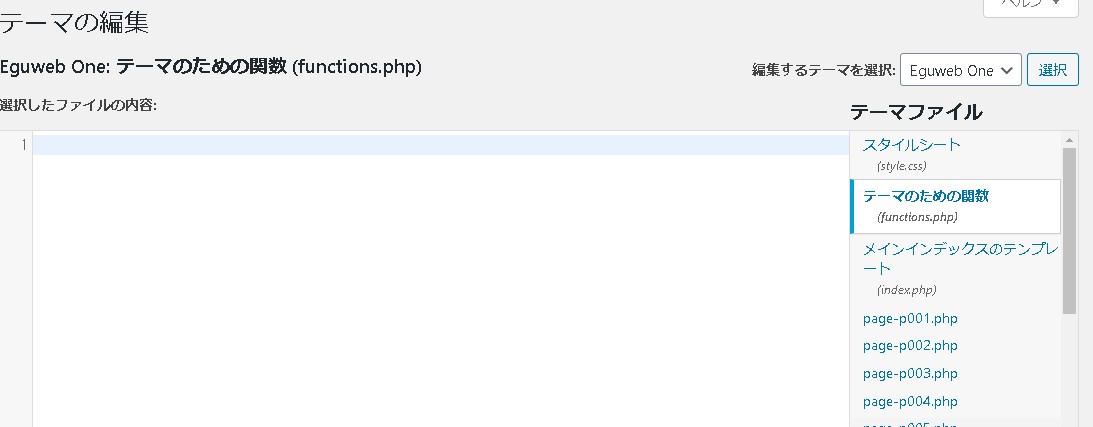Open the スタイルシート (style.css) file
Viewport: 1093px width, 427px height.
pos(911,145)
